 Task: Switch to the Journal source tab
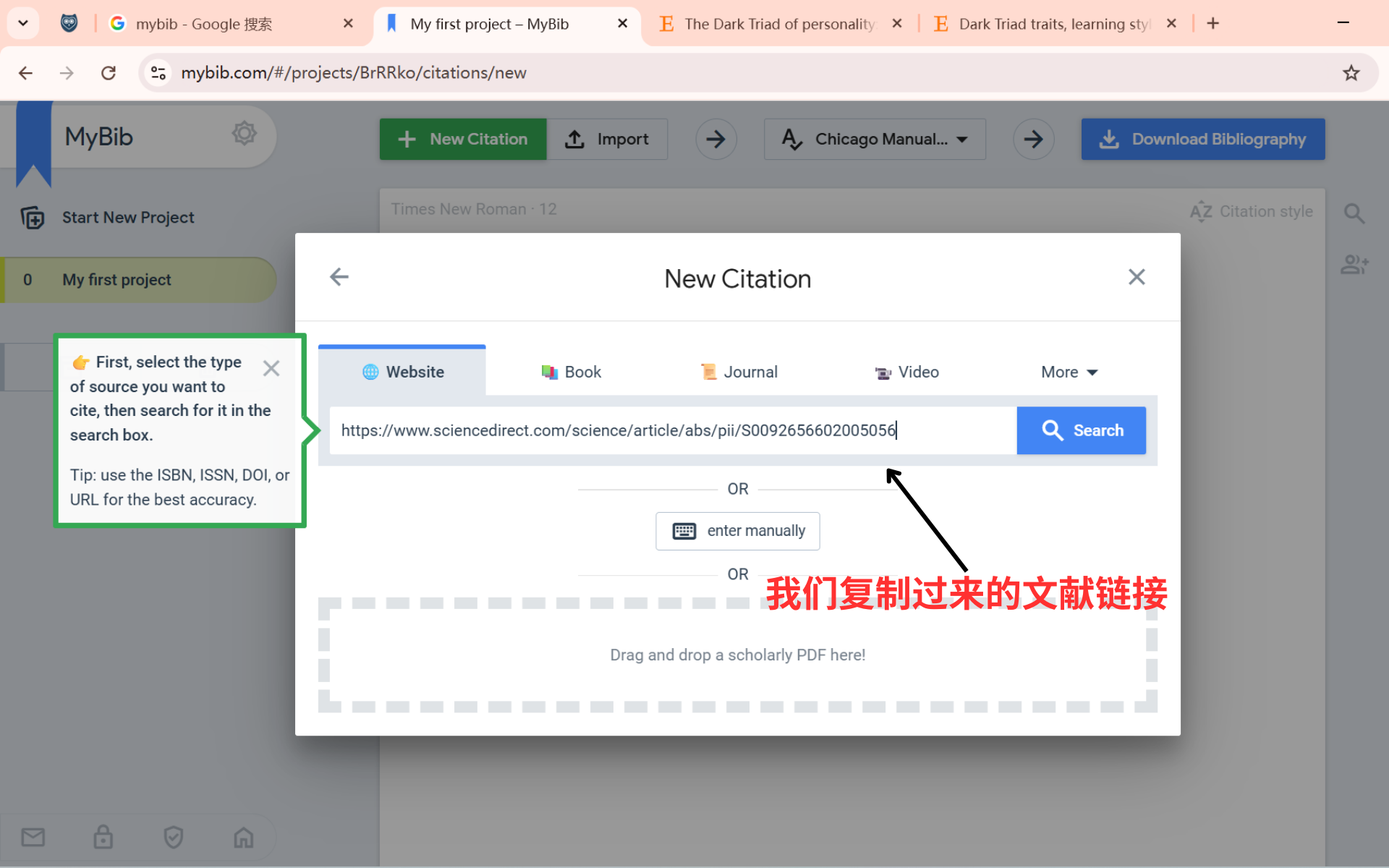[739, 372]
